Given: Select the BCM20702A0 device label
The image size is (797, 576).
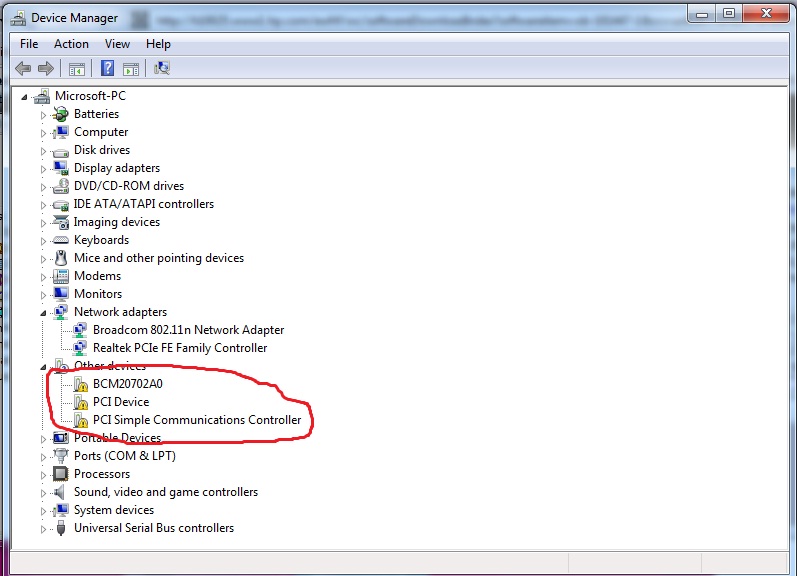Looking at the screenshot, I should click(x=128, y=384).
